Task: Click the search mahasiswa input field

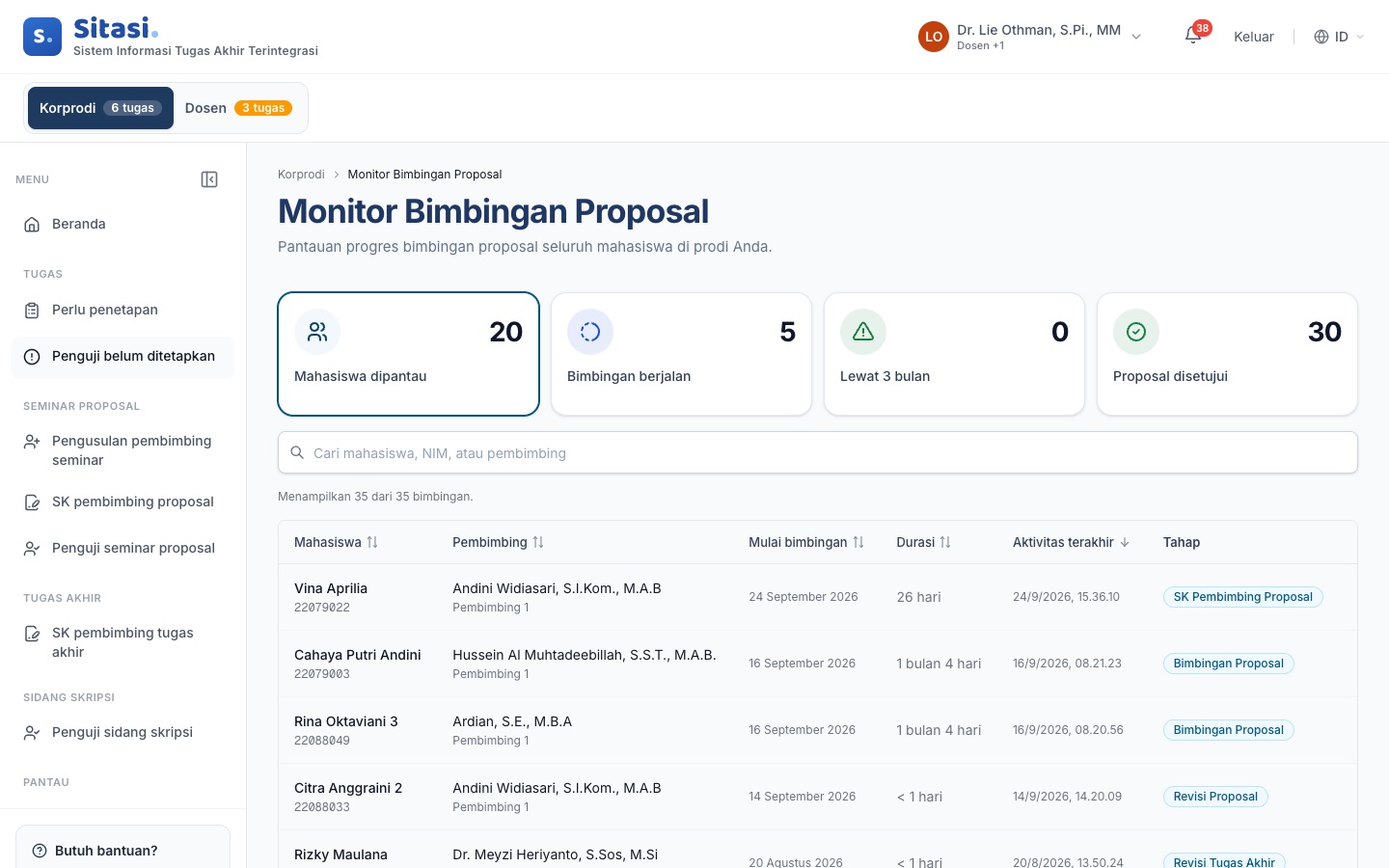Action: 818,452
